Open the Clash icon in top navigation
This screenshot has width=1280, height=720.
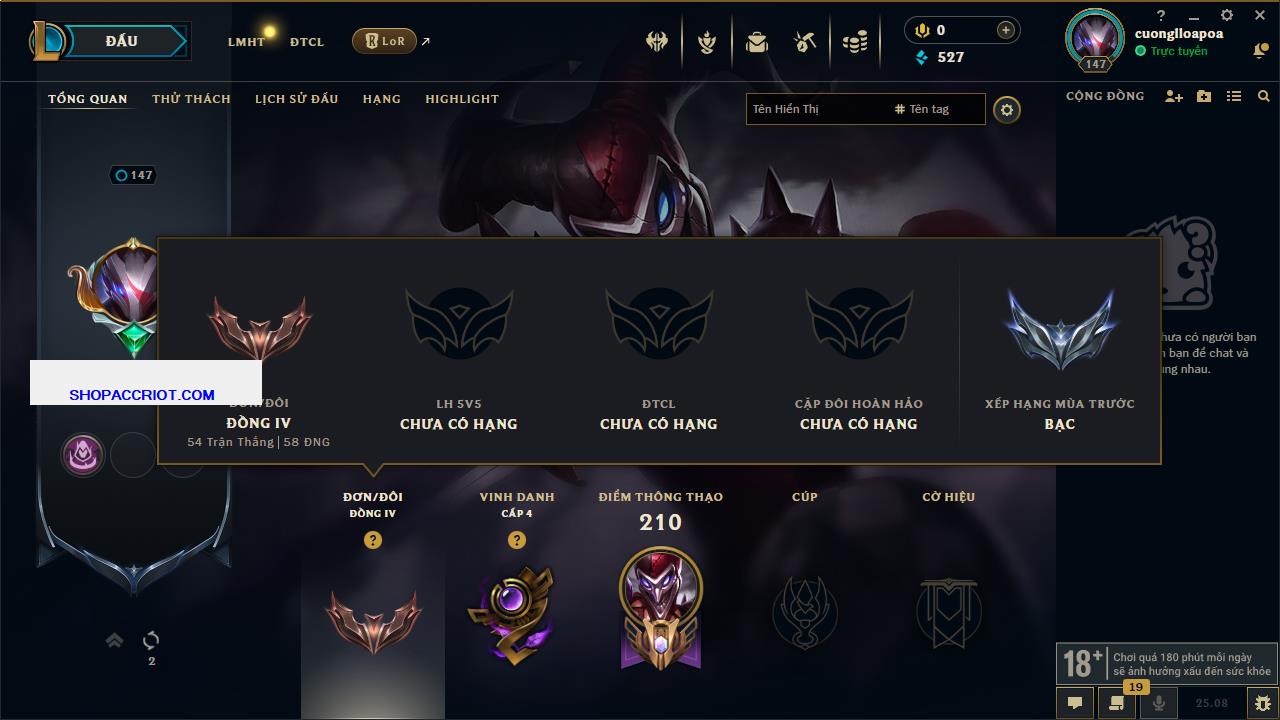(x=657, y=42)
